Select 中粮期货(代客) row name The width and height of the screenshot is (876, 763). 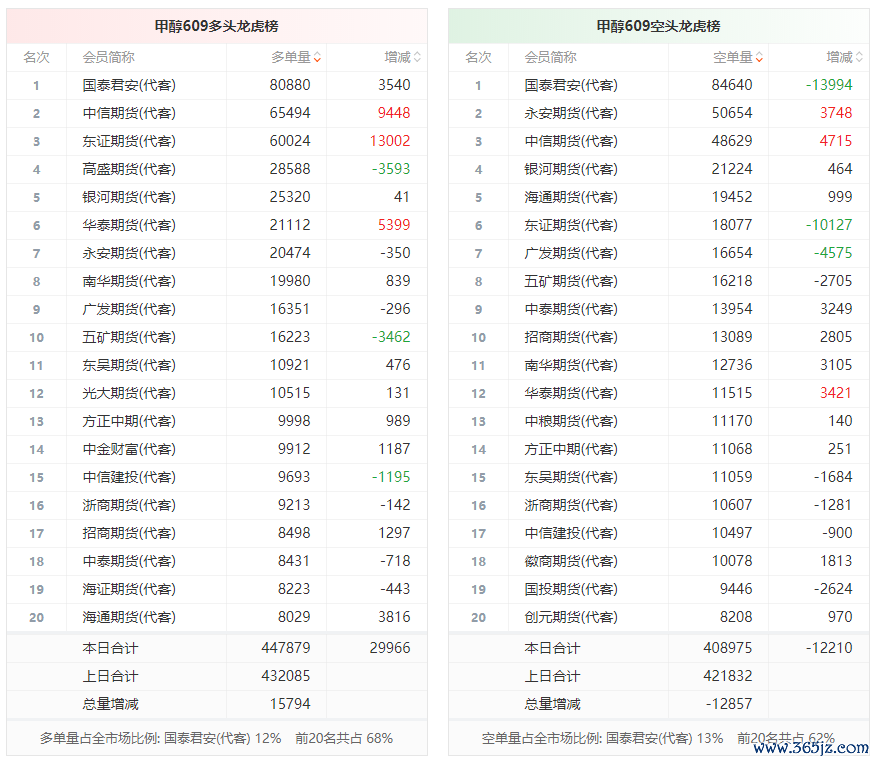[x=571, y=421]
